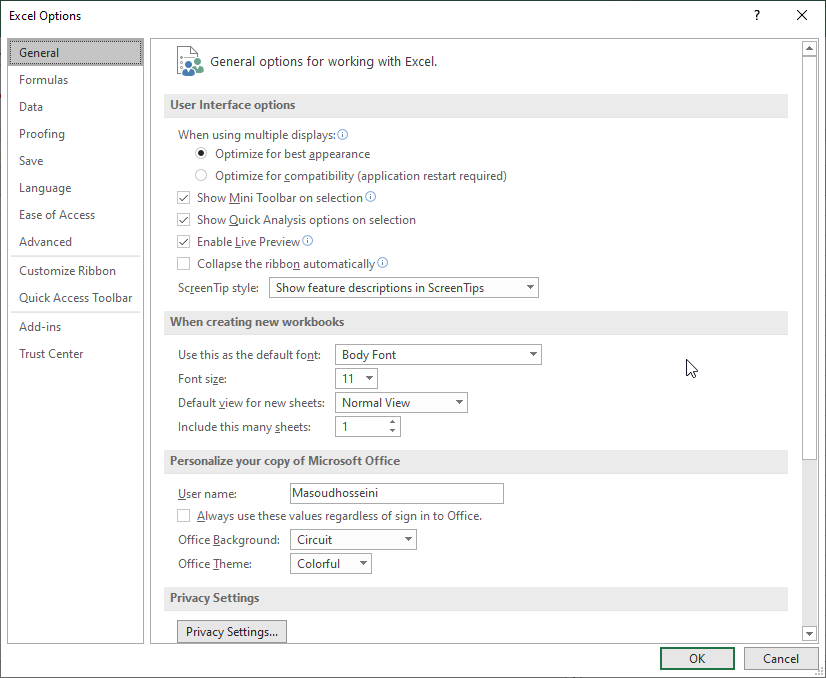826x678 pixels.
Task: Check Always use these values regardless of sign in
Action: 183,516
